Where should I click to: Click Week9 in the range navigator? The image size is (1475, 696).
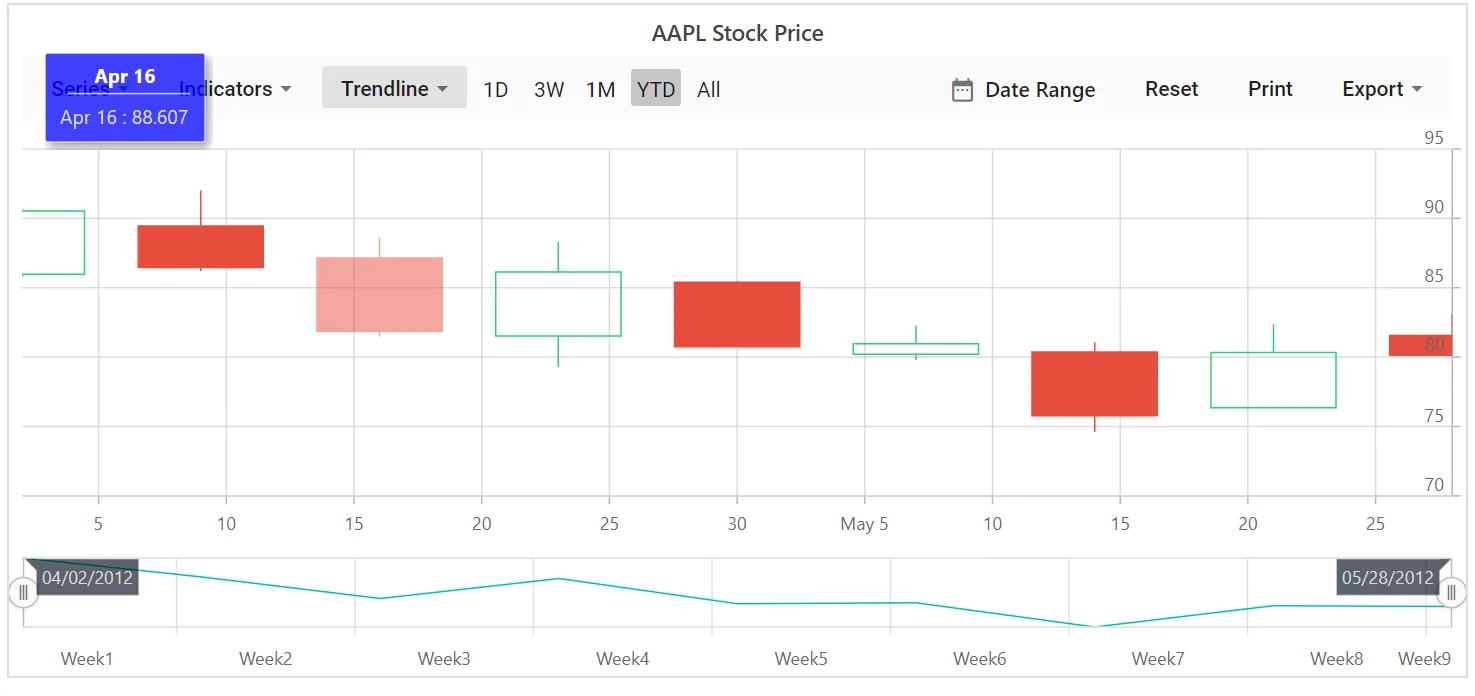(x=1424, y=659)
